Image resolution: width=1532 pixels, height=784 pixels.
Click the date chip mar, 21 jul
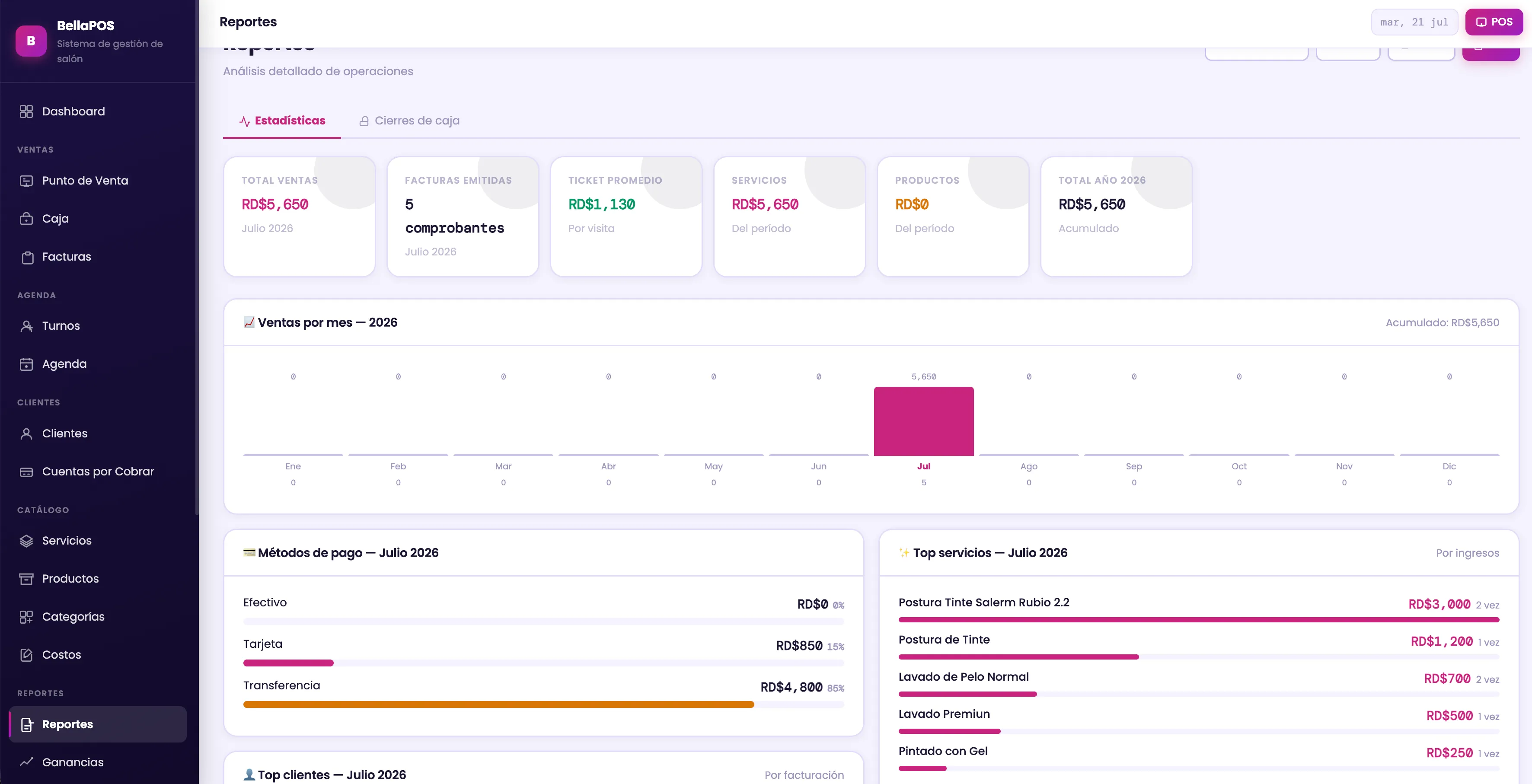(x=1414, y=22)
